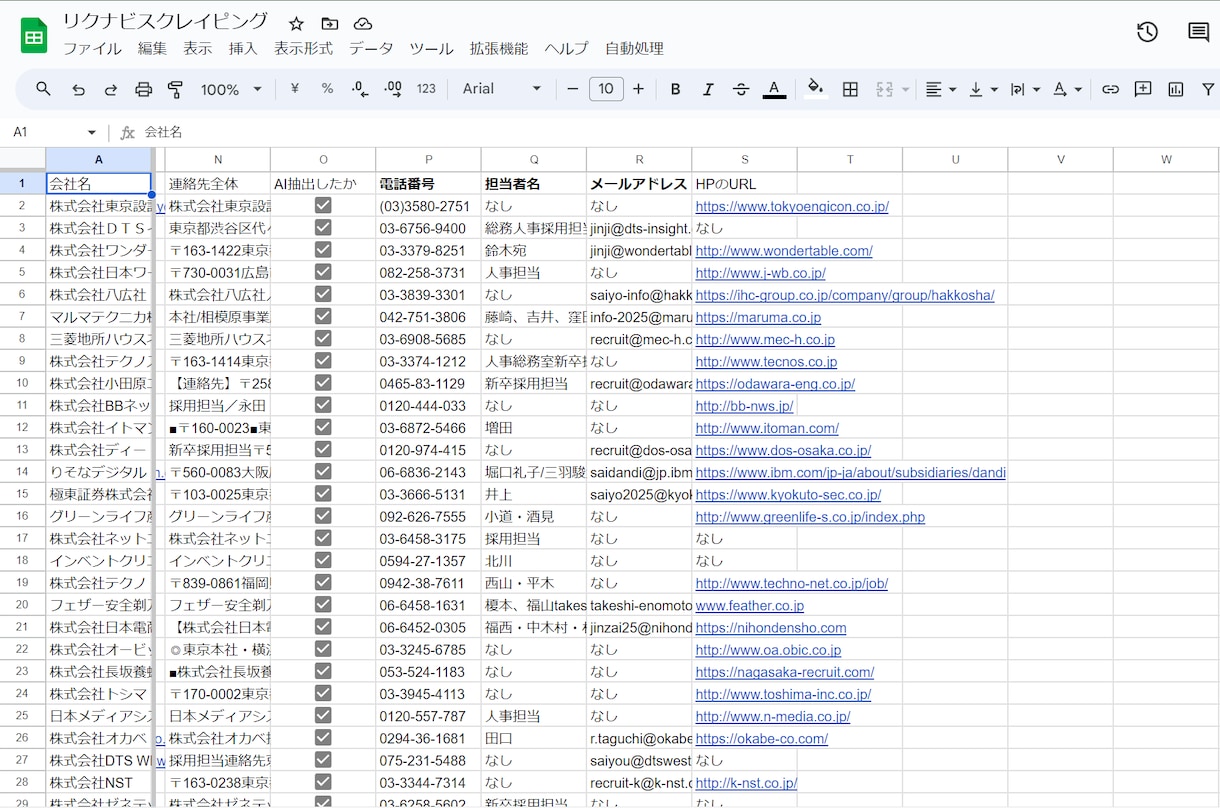Activate the paint format tool
This screenshot has width=1220, height=808.
(x=176, y=89)
